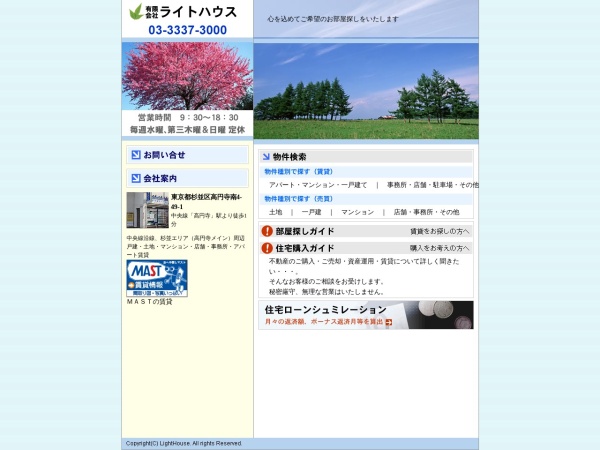Image resolution: width=600 pixels, height=450 pixels.
Task: Open the マンション sales link
Action: pyautogui.click(x=357, y=212)
